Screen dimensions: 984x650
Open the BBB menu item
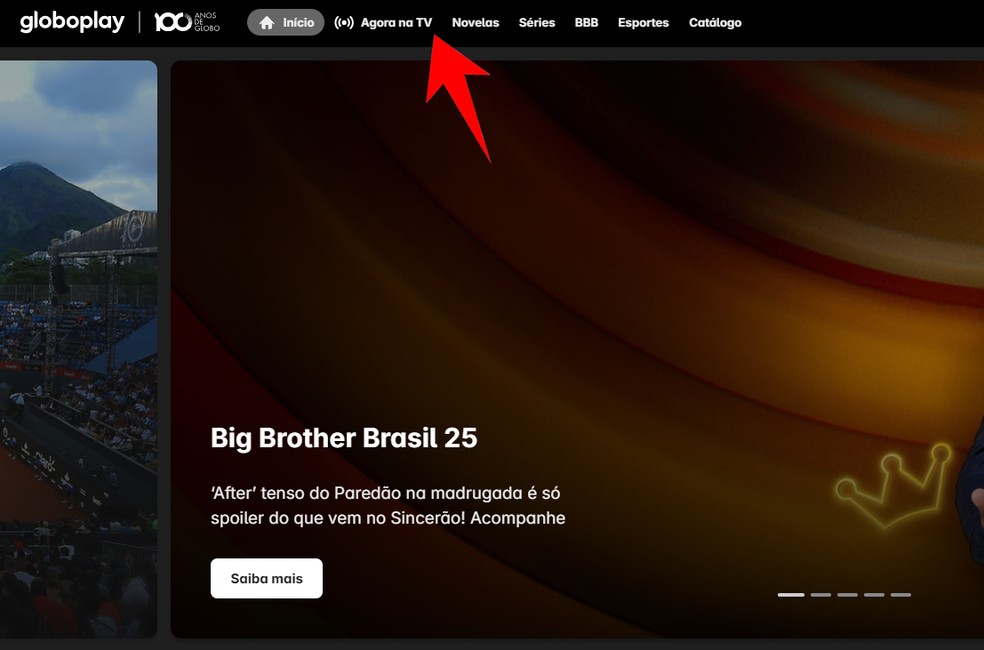(x=586, y=23)
